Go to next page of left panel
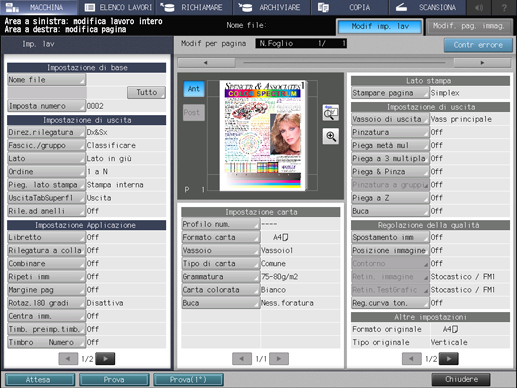517x388 pixels. pyautogui.click(x=105, y=359)
